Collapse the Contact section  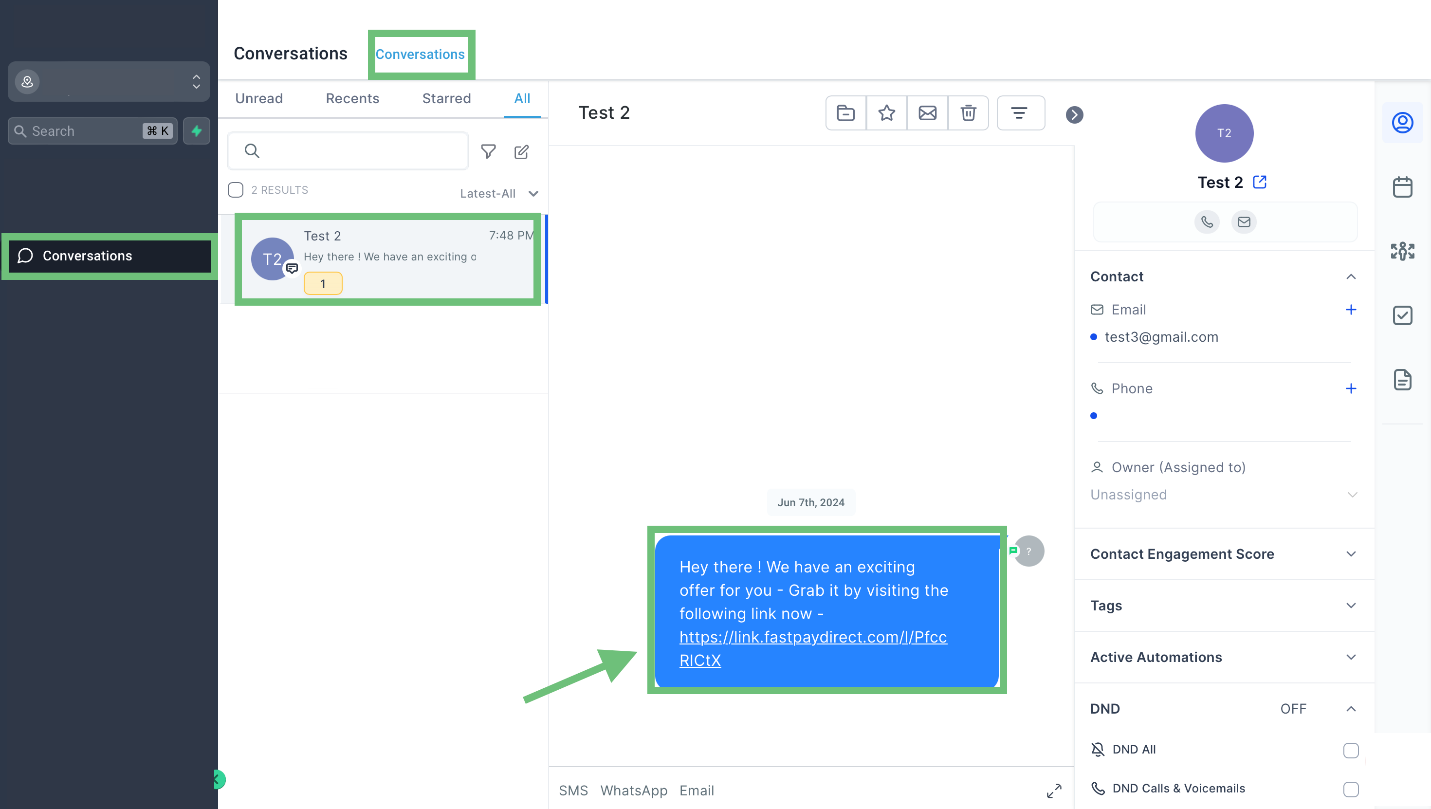tap(1351, 277)
